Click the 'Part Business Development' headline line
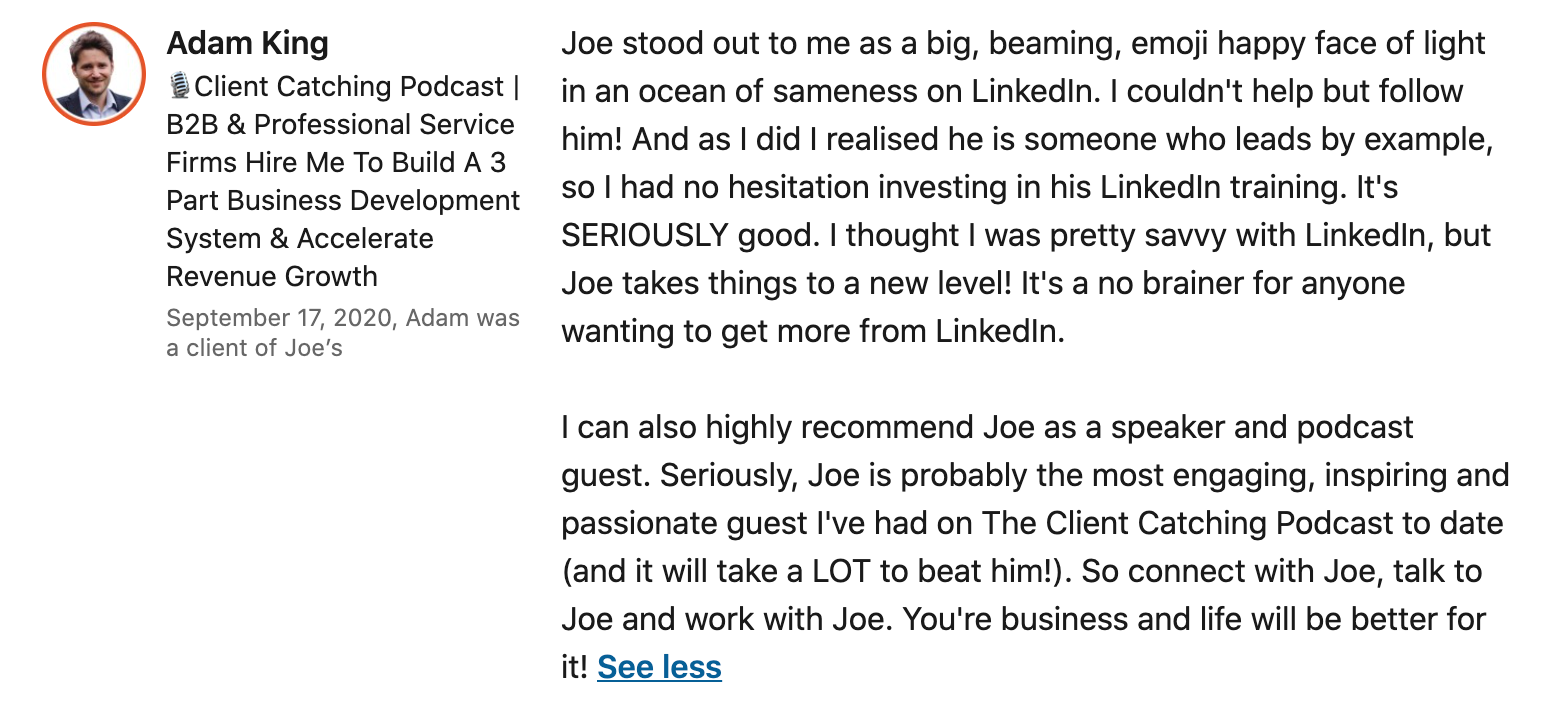 click(x=343, y=201)
